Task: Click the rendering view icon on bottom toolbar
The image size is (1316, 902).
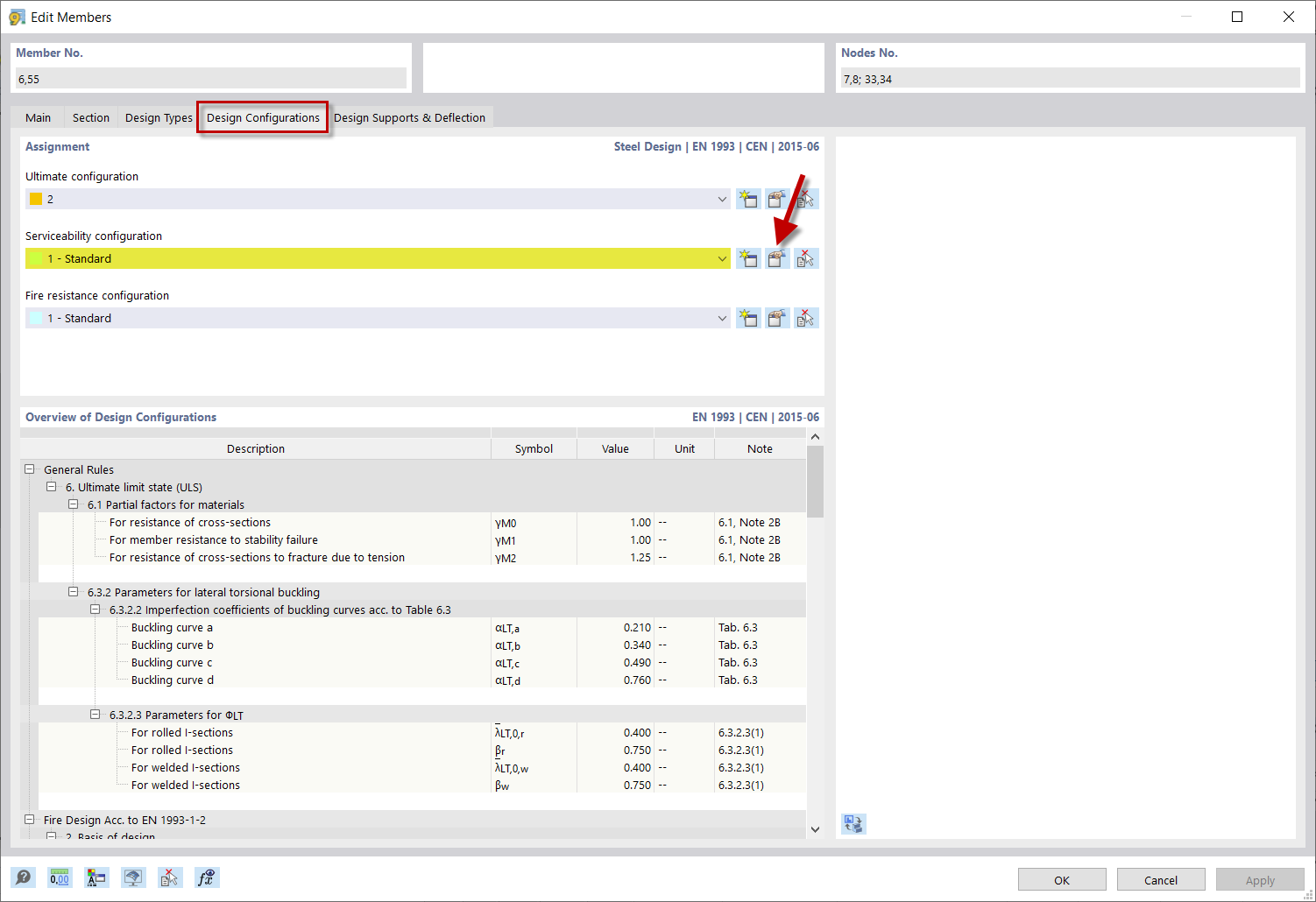Action: 133,877
